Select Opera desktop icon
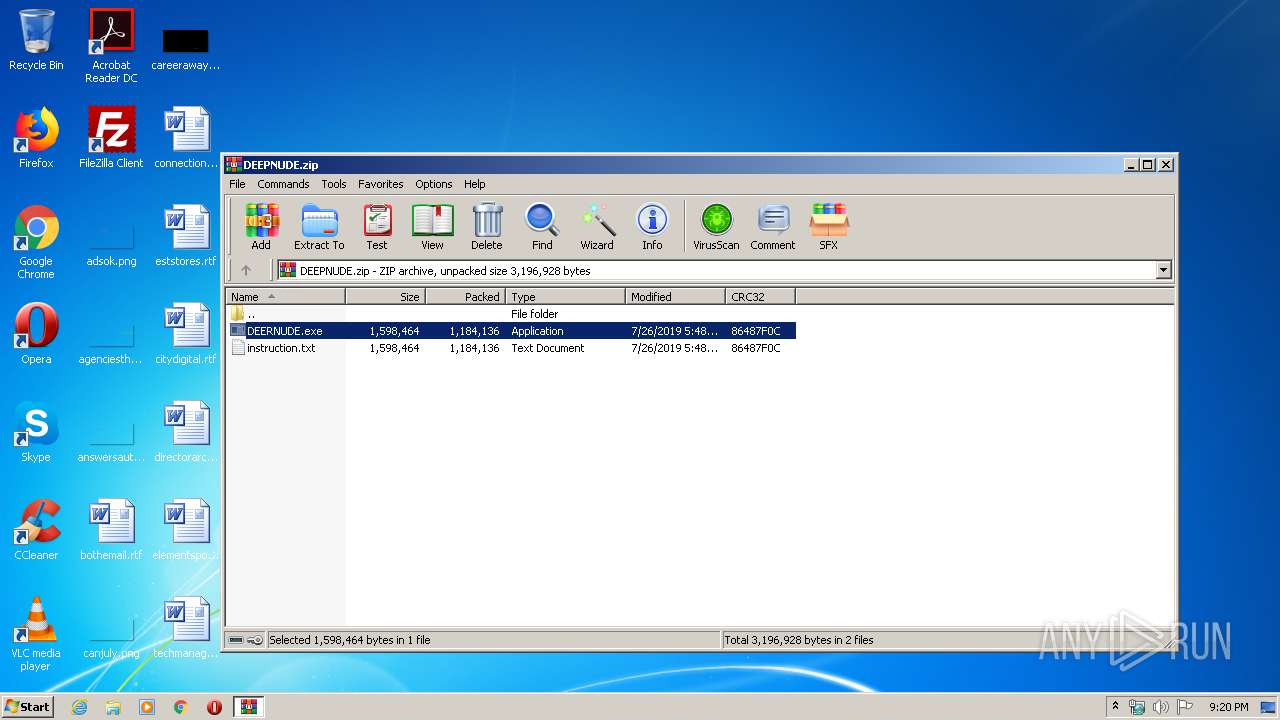This screenshot has width=1280, height=720. click(x=36, y=334)
